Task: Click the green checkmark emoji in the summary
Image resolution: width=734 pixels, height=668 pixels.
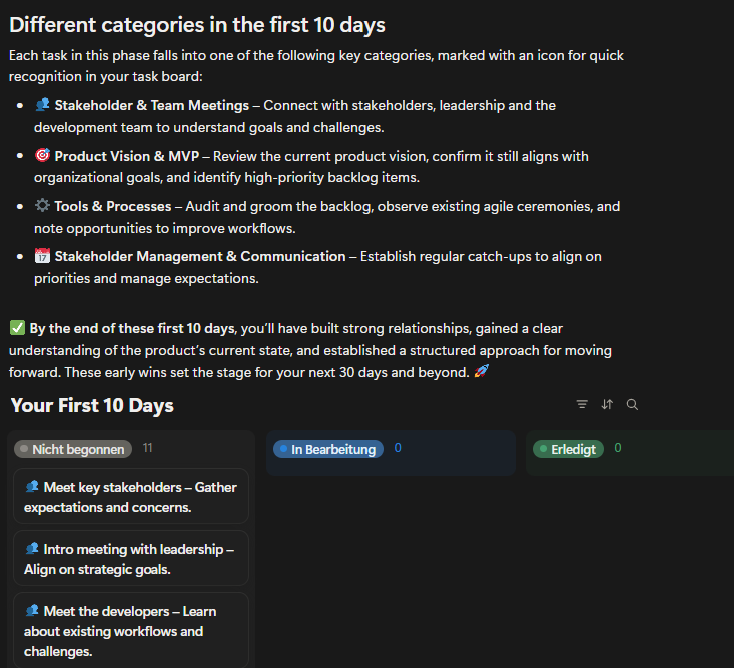Action: (17, 328)
